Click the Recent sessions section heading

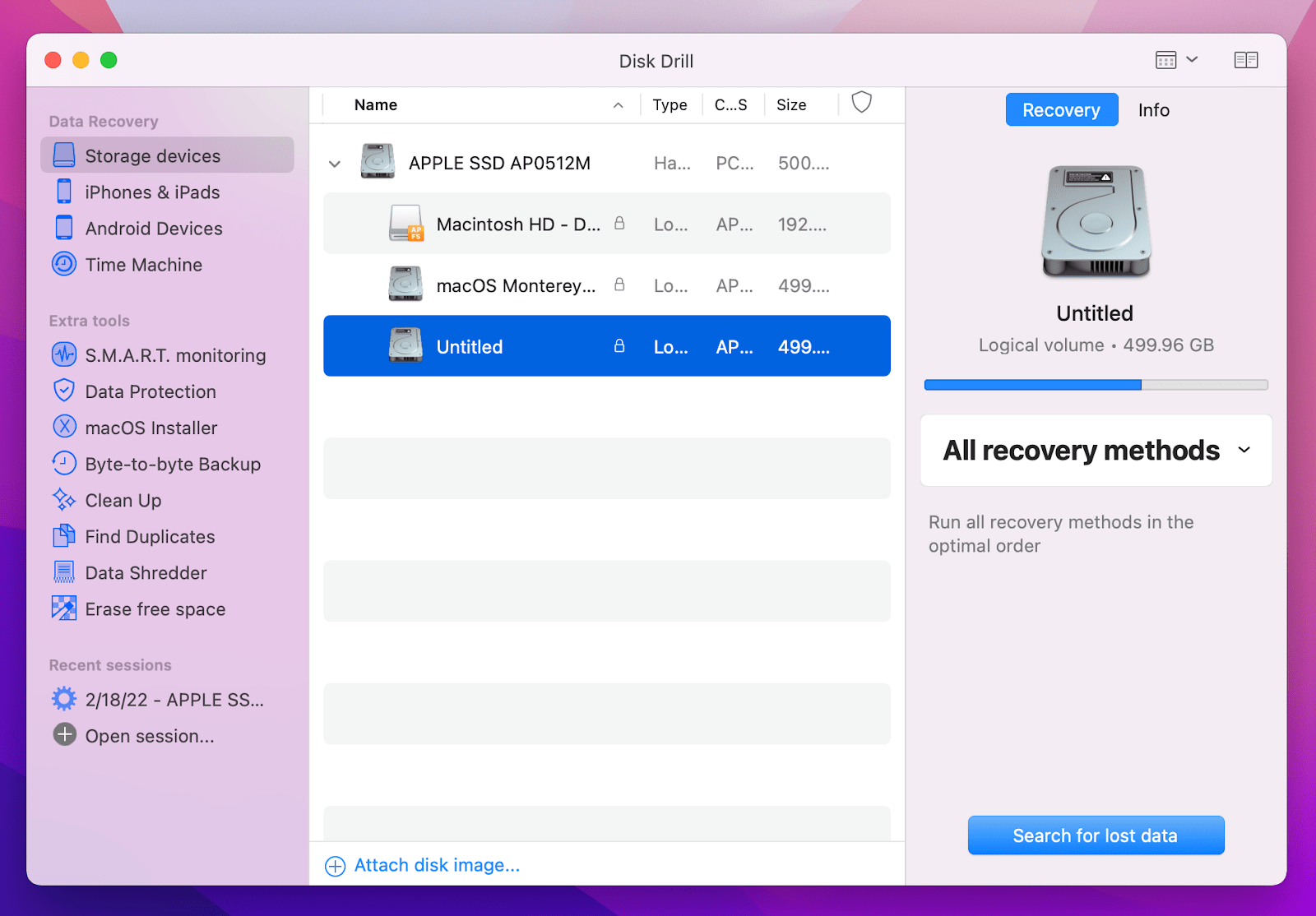tap(110, 665)
